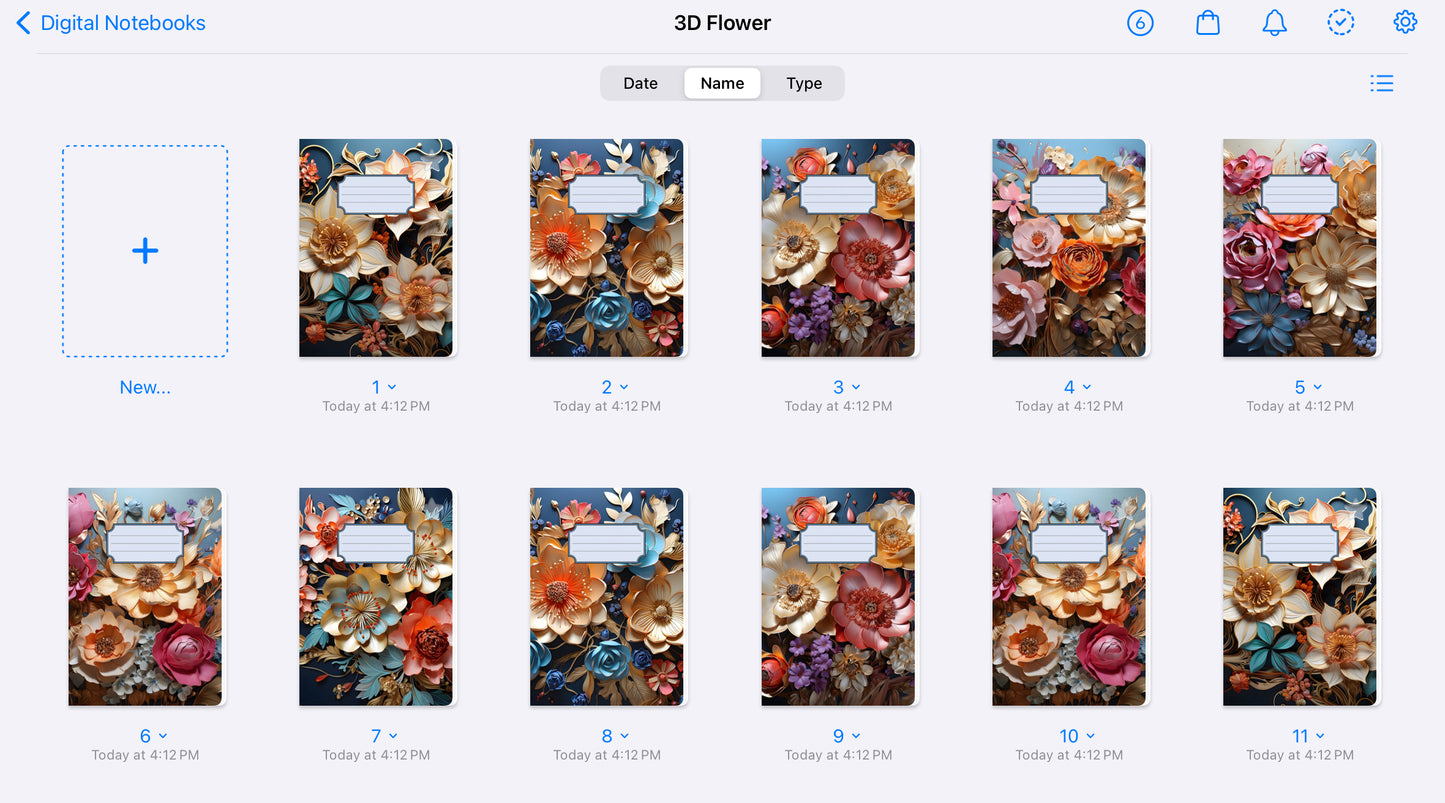The image size is (1445, 803).
Task: Open notebook 3 cover thumbnail
Action: tap(838, 248)
